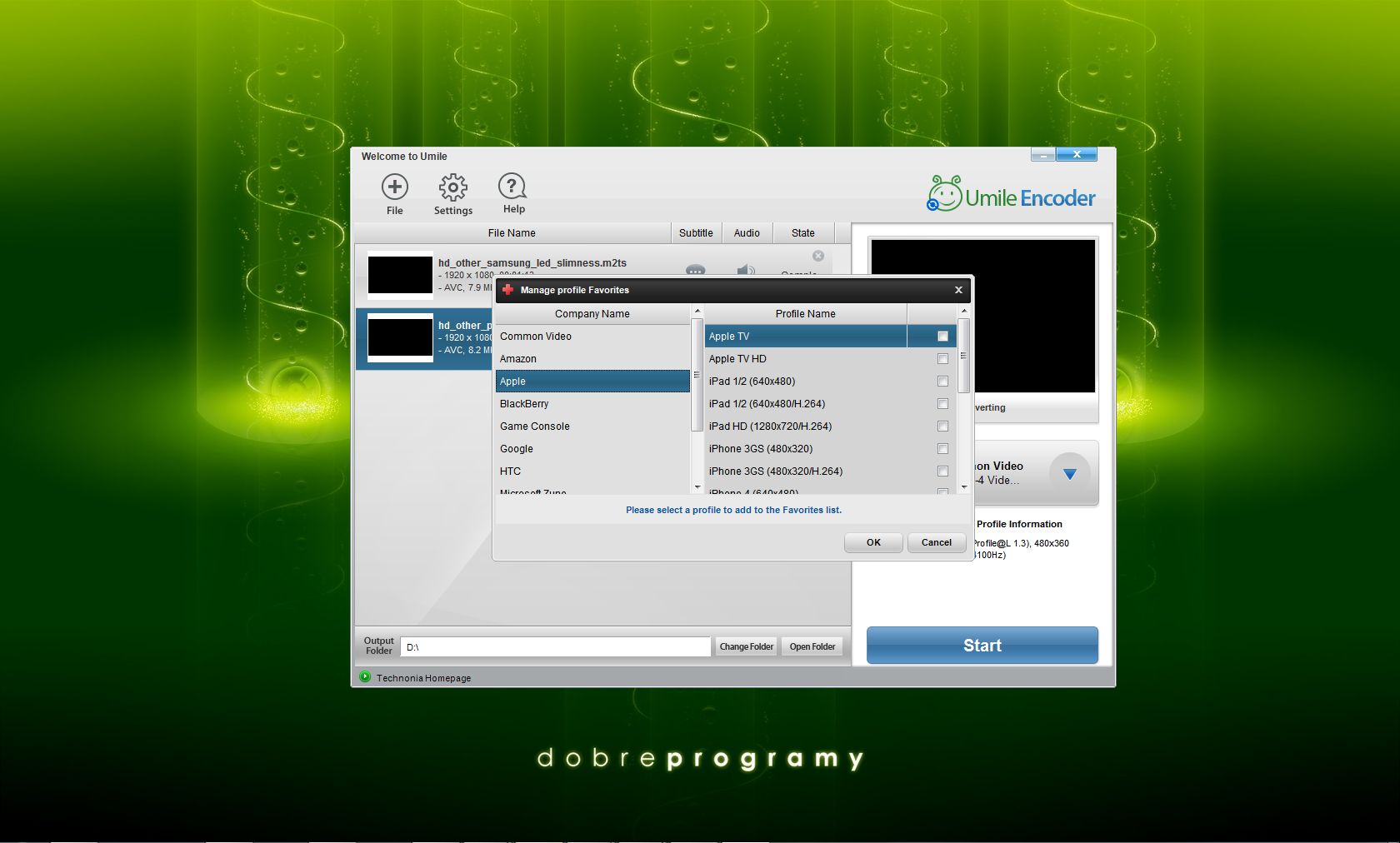This screenshot has height=843, width=1400.
Task: Select BlackBerry in company list
Action: coord(592,404)
